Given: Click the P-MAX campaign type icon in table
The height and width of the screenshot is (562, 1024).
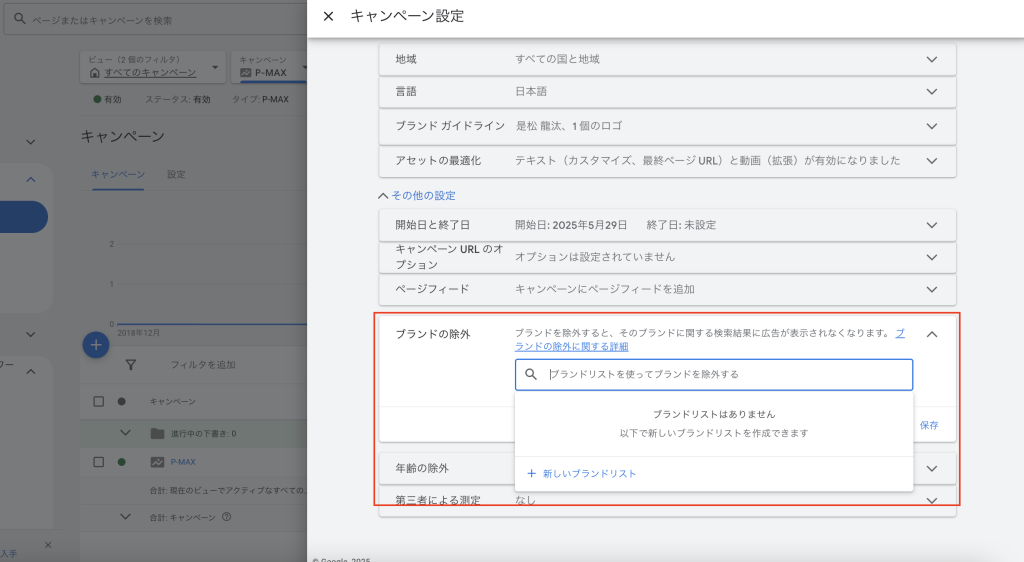Looking at the screenshot, I should (x=157, y=462).
